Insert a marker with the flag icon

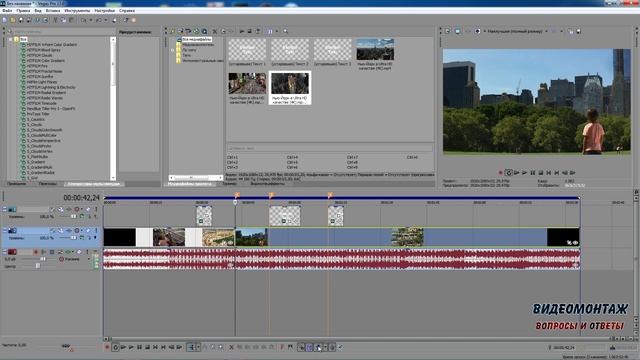282,347
